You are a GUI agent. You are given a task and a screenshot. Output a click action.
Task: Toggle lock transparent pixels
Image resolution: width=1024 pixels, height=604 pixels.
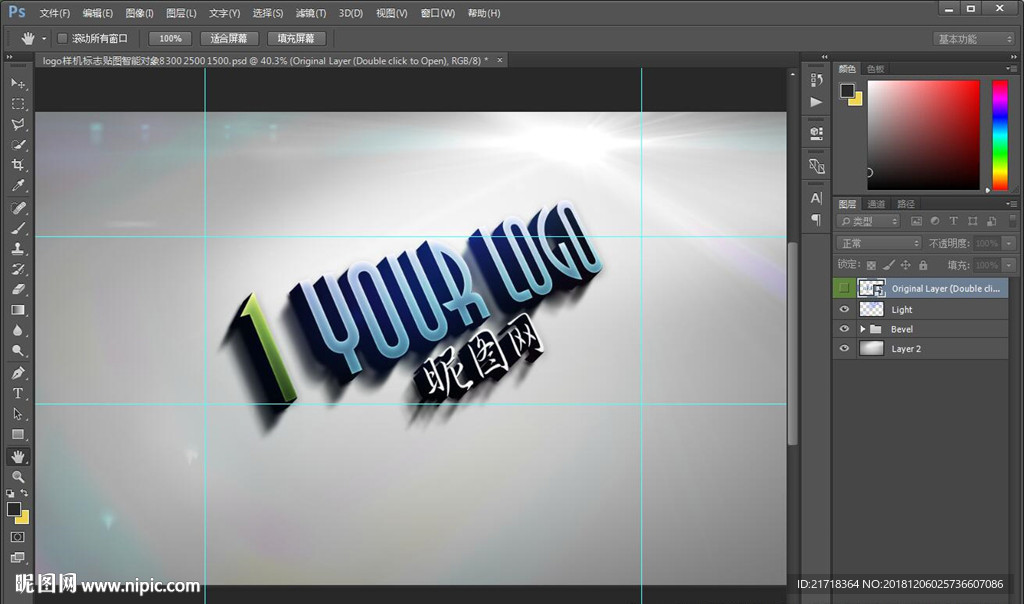[871, 265]
